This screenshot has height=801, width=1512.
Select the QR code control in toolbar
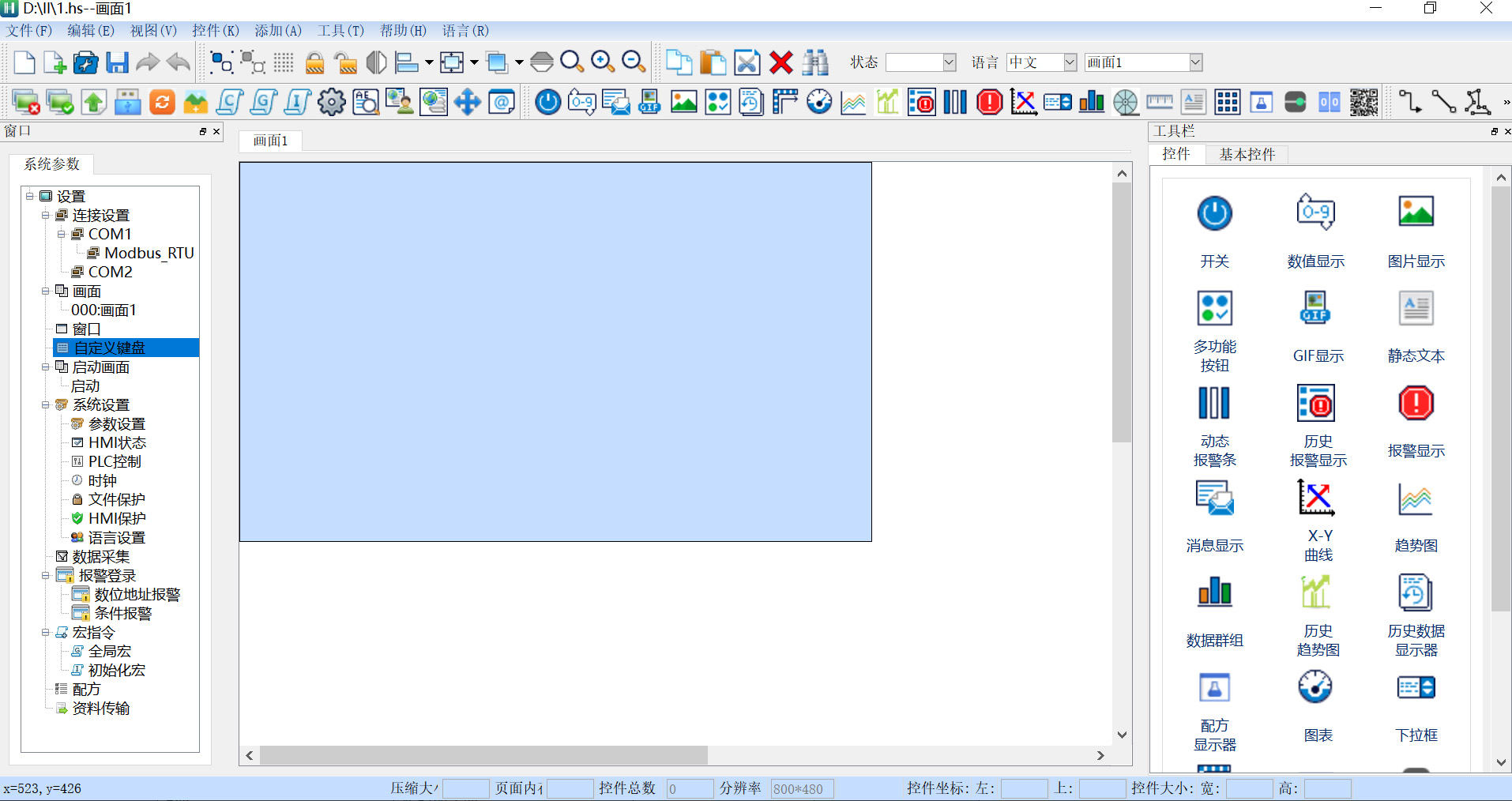pyautogui.click(x=1363, y=102)
